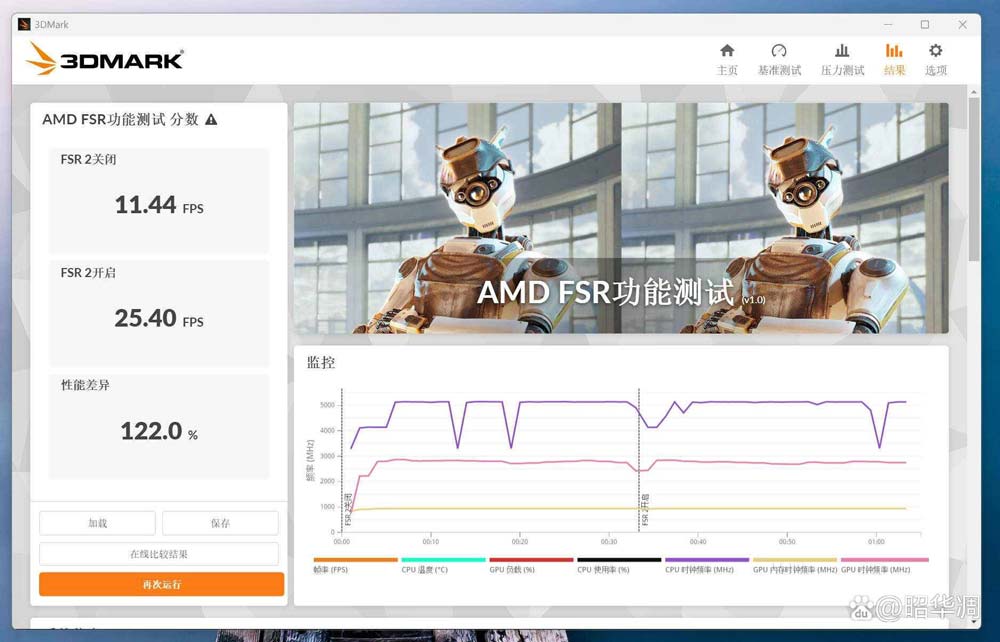Image resolution: width=1000 pixels, height=642 pixels.
Task: Go to the 主页 home tab
Action: (x=726, y=60)
